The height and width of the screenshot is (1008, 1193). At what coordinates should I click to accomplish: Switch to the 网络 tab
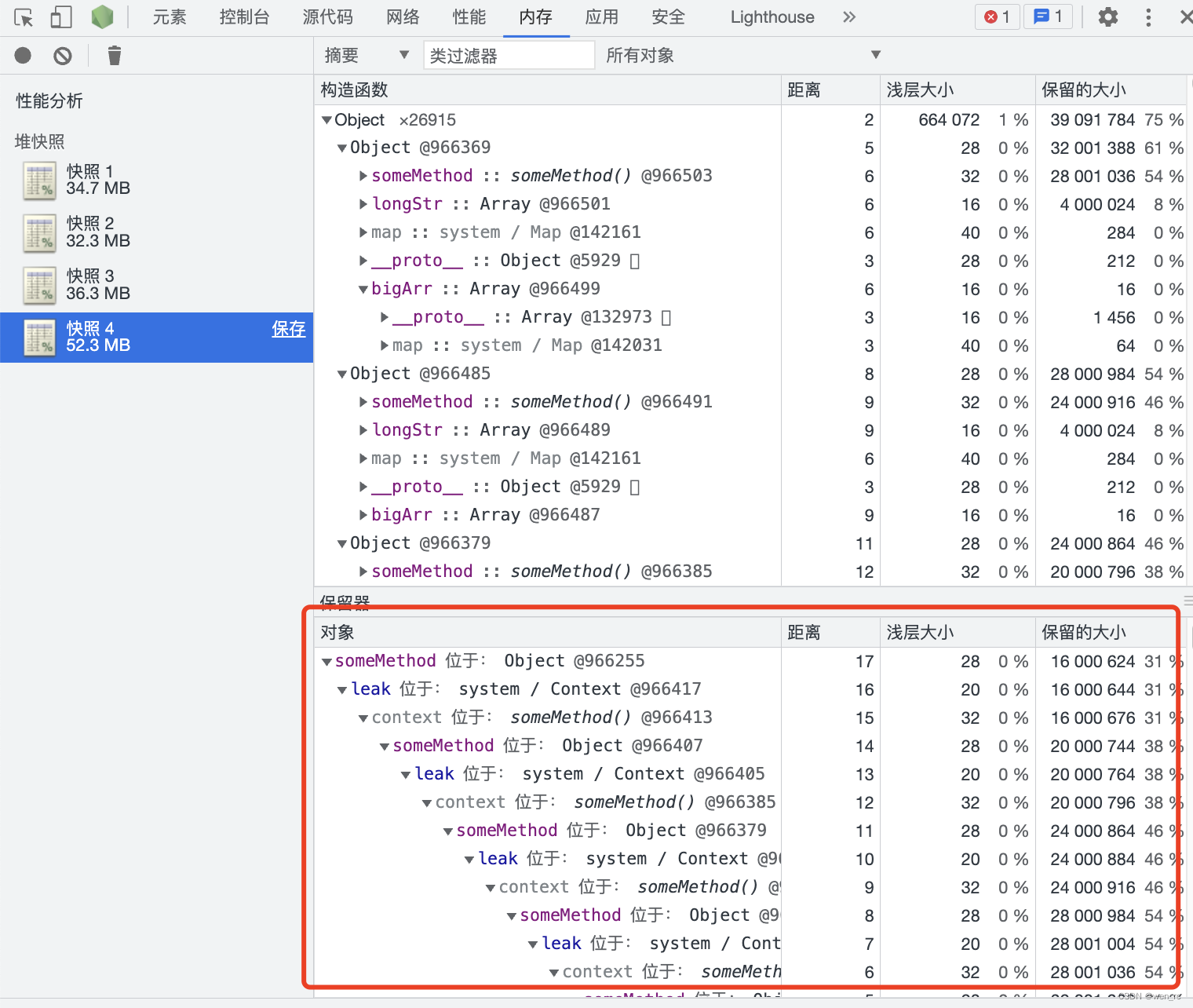click(403, 17)
